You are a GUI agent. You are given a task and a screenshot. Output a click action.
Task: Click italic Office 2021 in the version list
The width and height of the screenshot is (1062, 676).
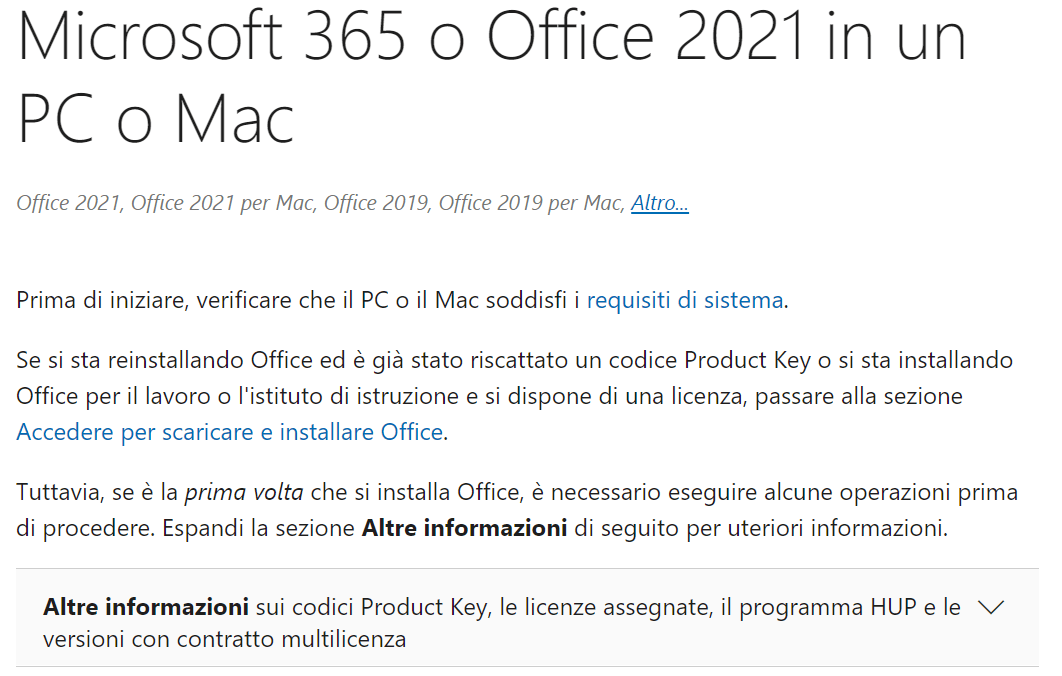click(x=68, y=203)
